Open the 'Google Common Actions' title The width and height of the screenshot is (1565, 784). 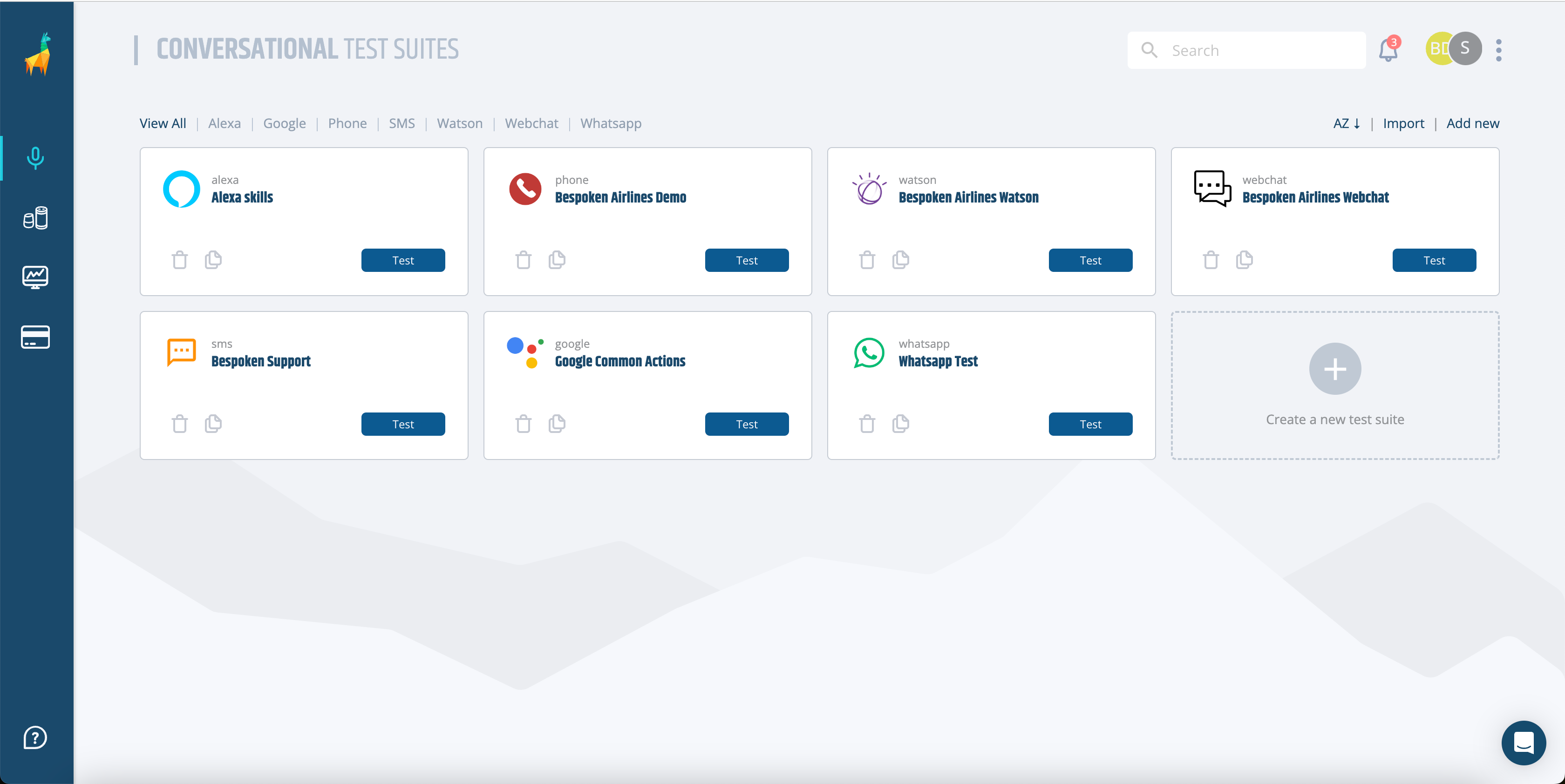620,361
